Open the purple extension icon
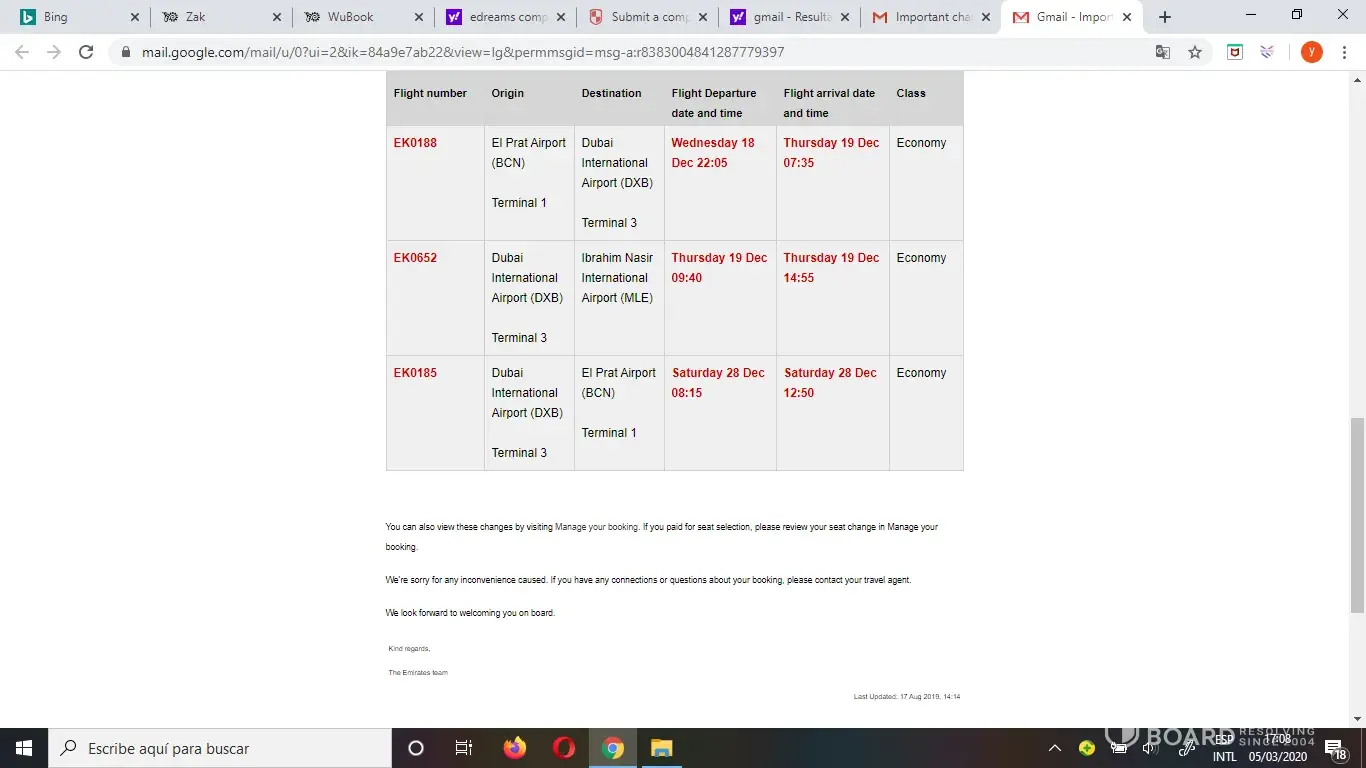Viewport: 1366px width, 768px height. point(1267,52)
